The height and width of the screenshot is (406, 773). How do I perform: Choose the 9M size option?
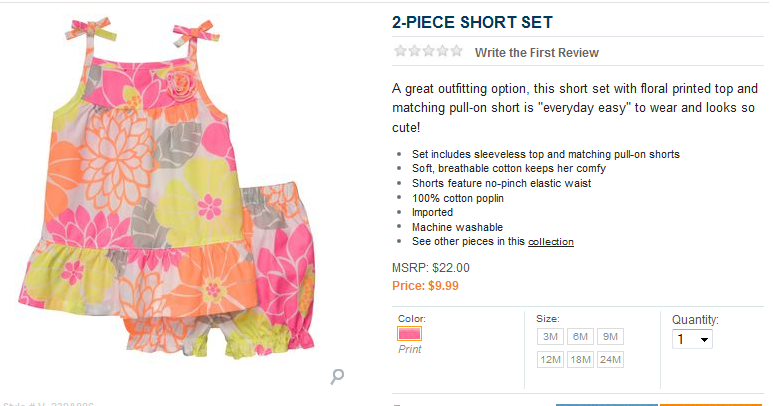coord(610,337)
